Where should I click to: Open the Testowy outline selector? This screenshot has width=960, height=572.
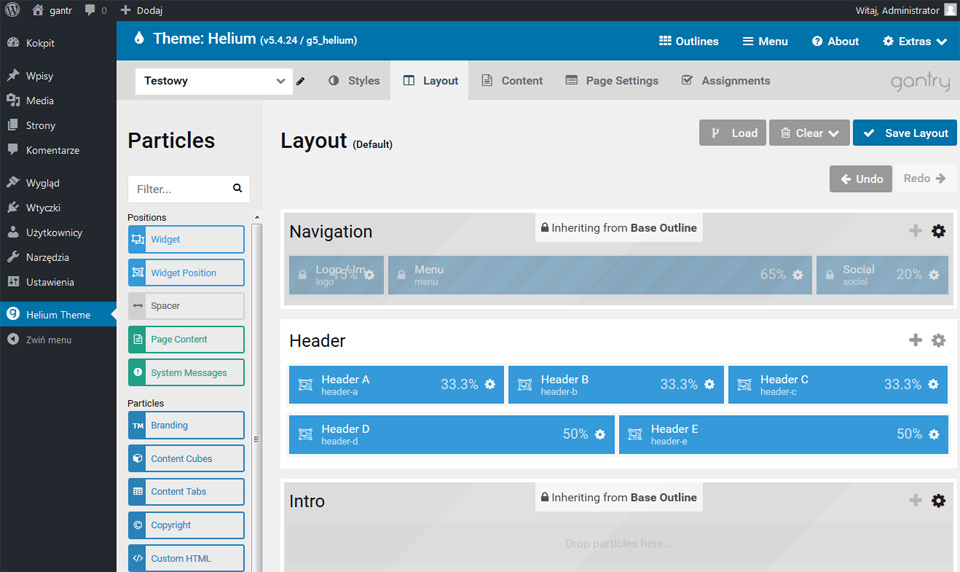(x=214, y=81)
